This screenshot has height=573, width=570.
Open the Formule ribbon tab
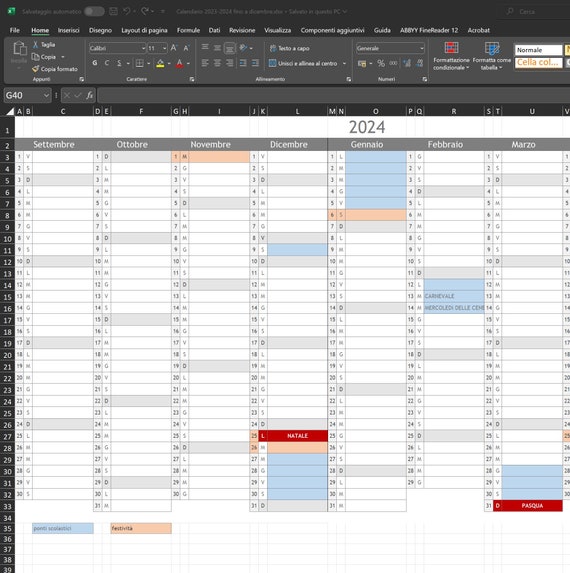click(188, 30)
